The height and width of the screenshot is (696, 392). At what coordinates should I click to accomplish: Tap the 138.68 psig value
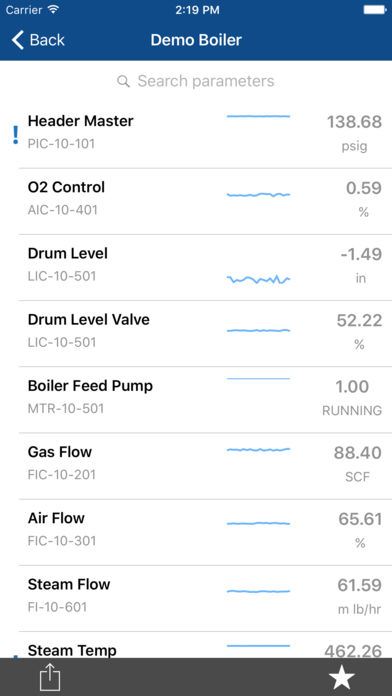(x=354, y=132)
